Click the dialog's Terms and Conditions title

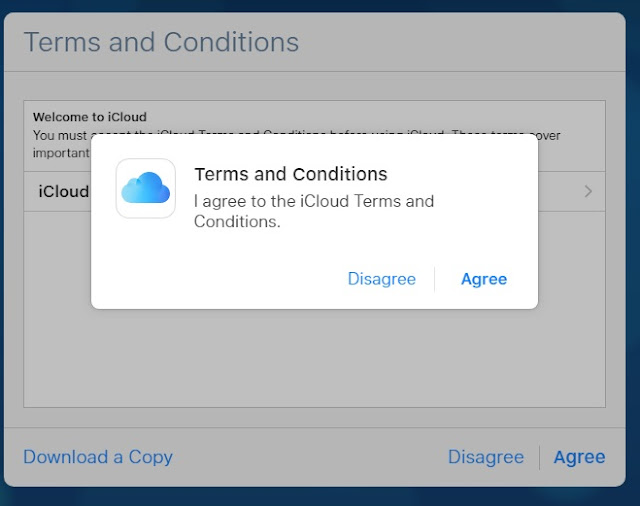(x=291, y=174)
